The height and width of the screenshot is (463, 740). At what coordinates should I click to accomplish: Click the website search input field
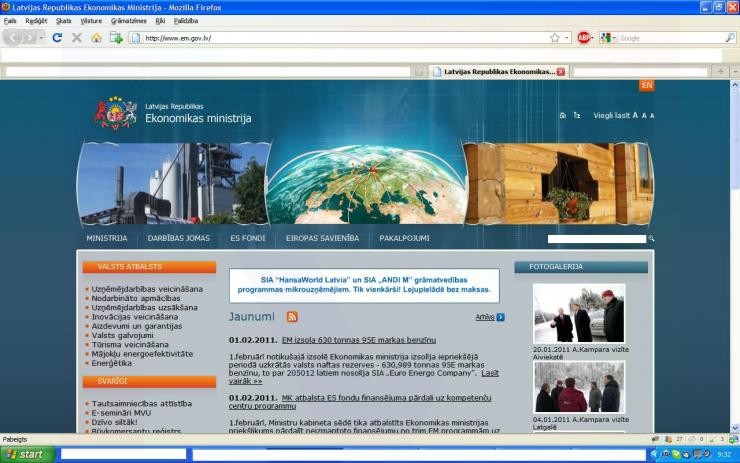[596, 240]
